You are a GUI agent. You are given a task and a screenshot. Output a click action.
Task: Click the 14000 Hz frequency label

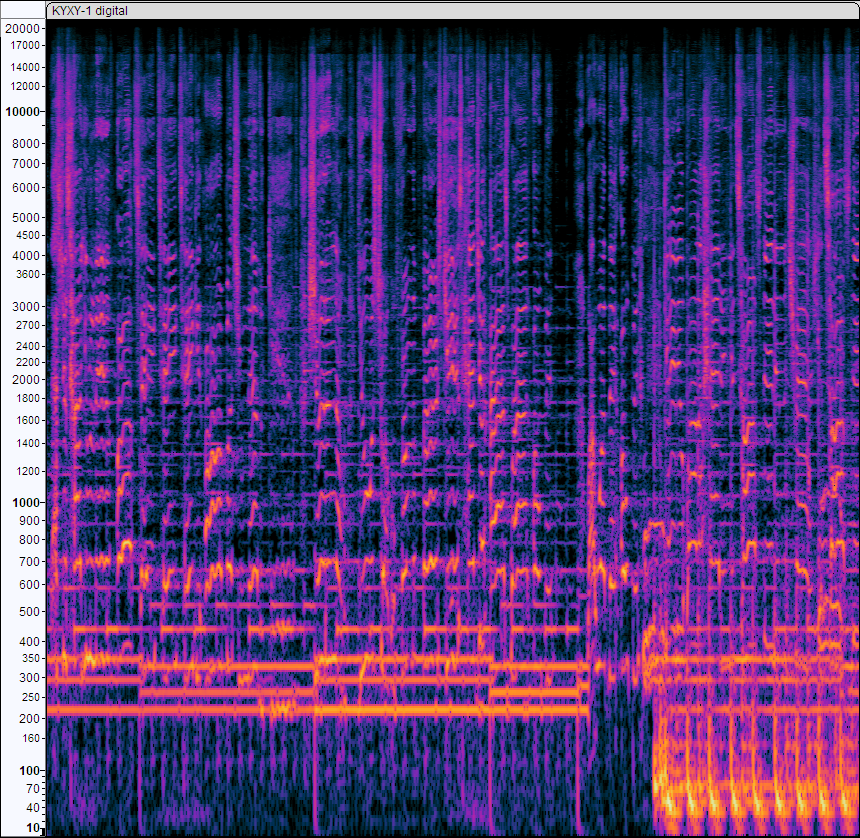[25, 67]
